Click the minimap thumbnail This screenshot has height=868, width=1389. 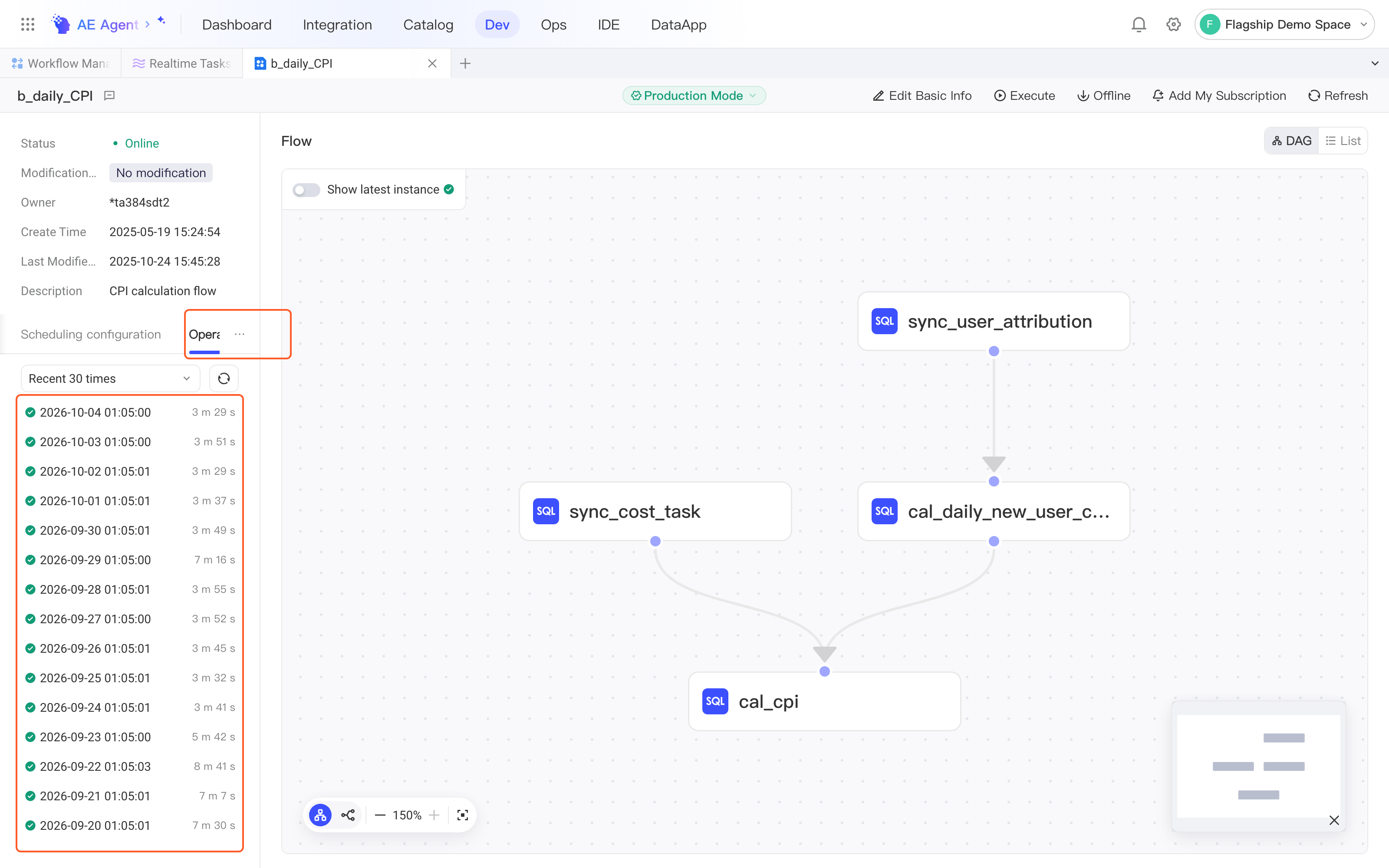[1258, 766]
